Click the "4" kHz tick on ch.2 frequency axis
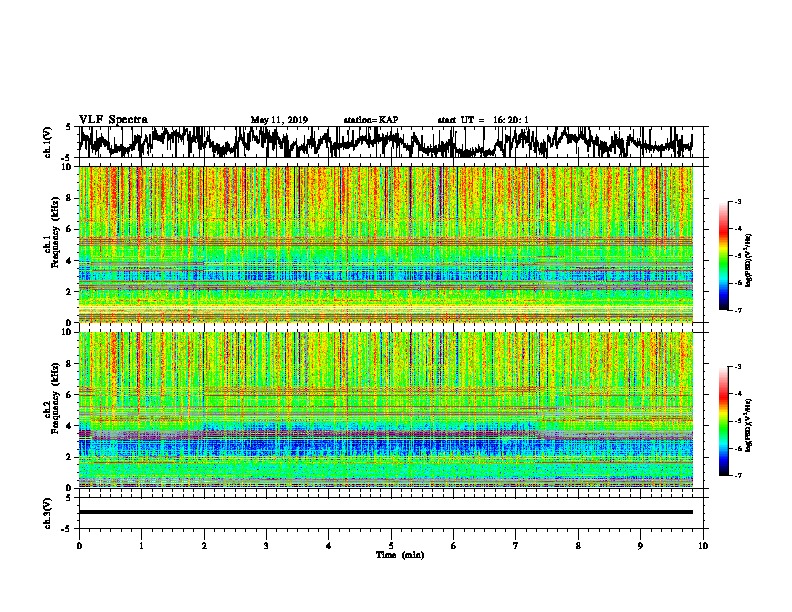The width and height of the screenshot is (792, 612). (71, 426)
